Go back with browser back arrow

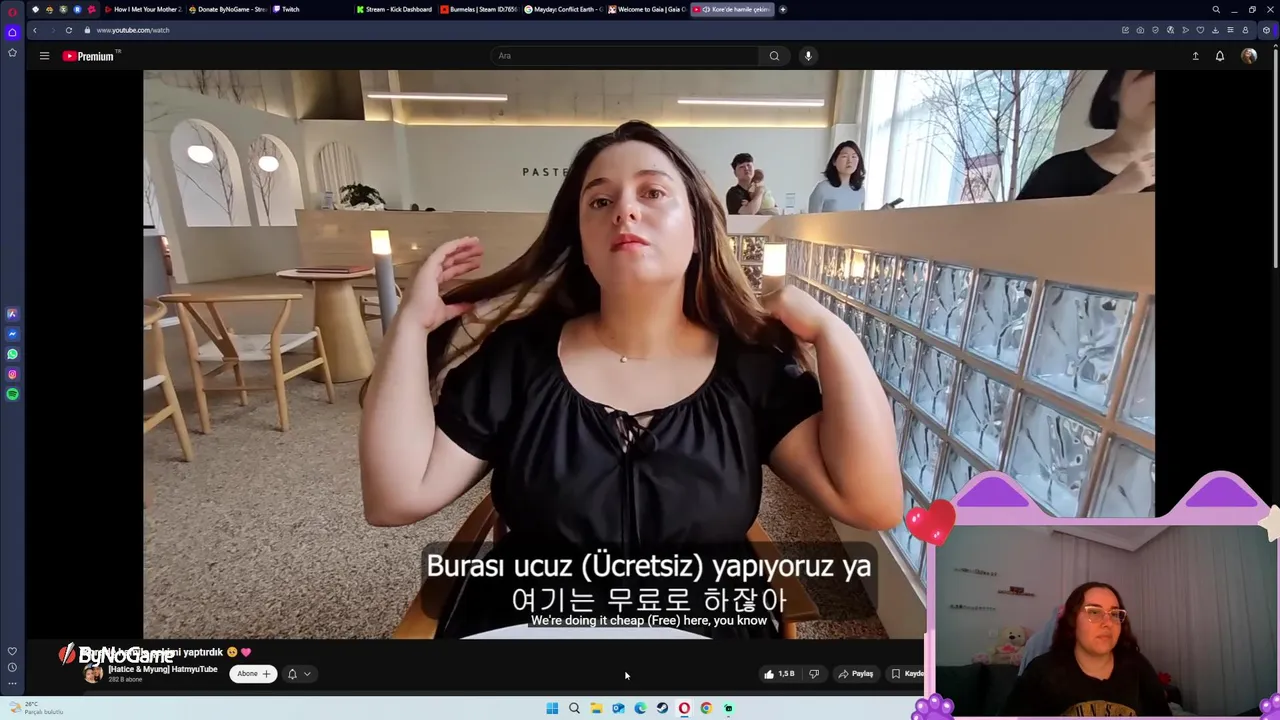(34, 30)
